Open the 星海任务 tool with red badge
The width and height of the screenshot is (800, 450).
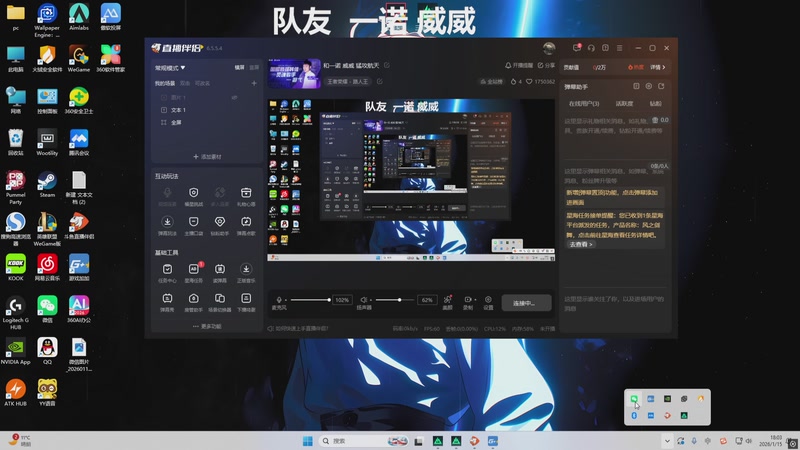click(193, 272)
